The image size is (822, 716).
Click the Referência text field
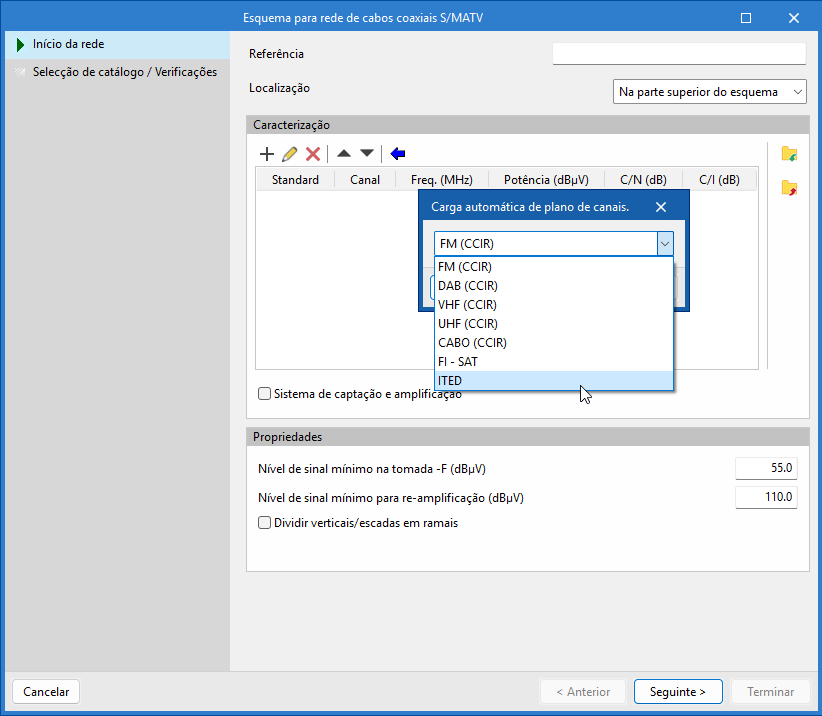point(679,54)
